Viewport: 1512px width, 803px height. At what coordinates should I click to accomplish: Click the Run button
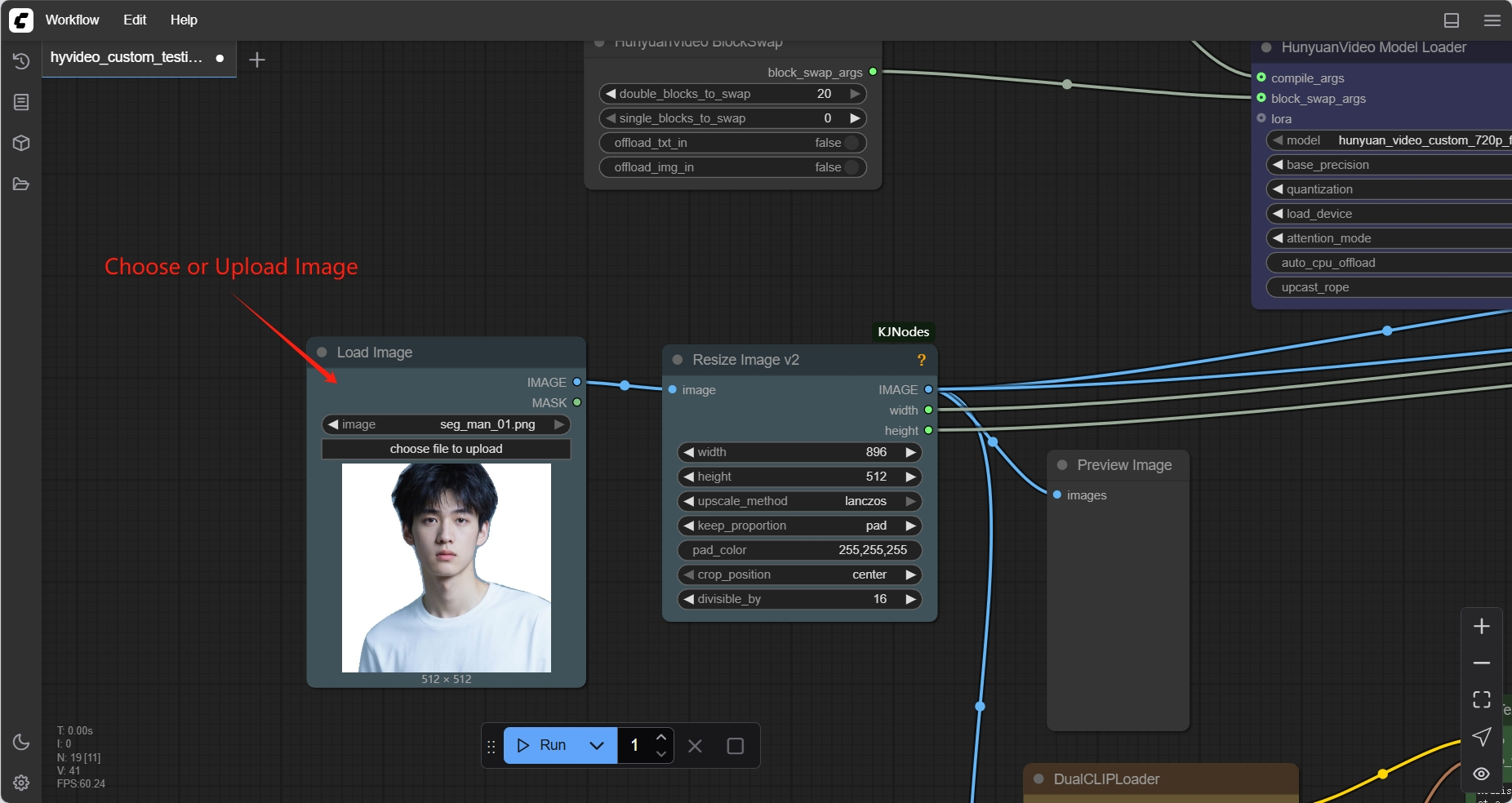(542, 745)
